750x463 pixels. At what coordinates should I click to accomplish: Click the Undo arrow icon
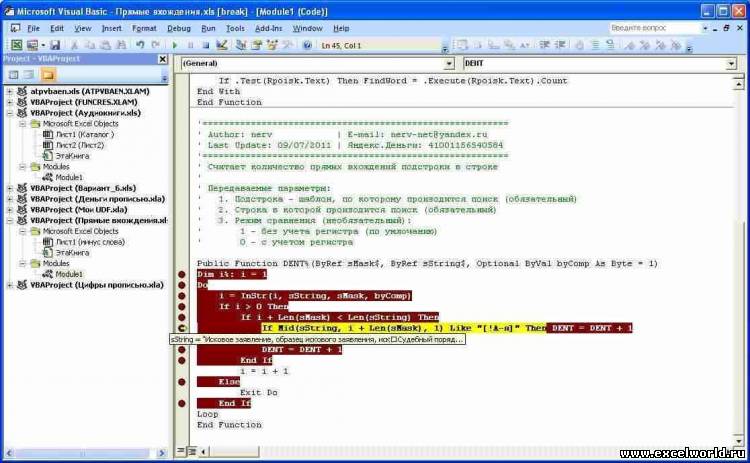click(140, 45)
